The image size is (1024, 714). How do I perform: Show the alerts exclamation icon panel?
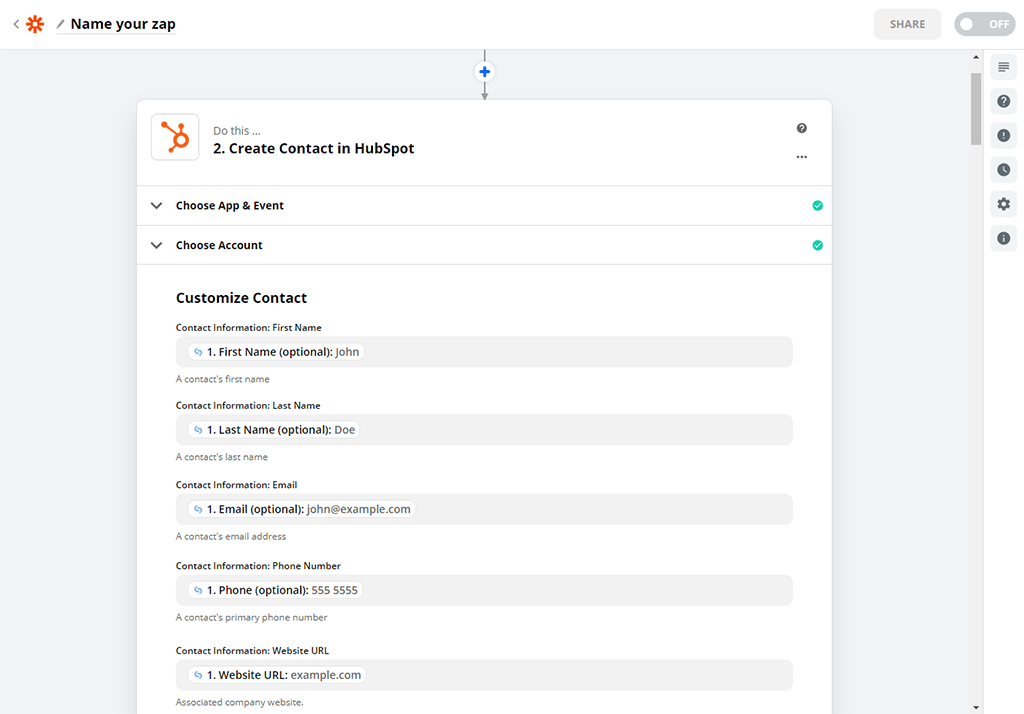1003,136
